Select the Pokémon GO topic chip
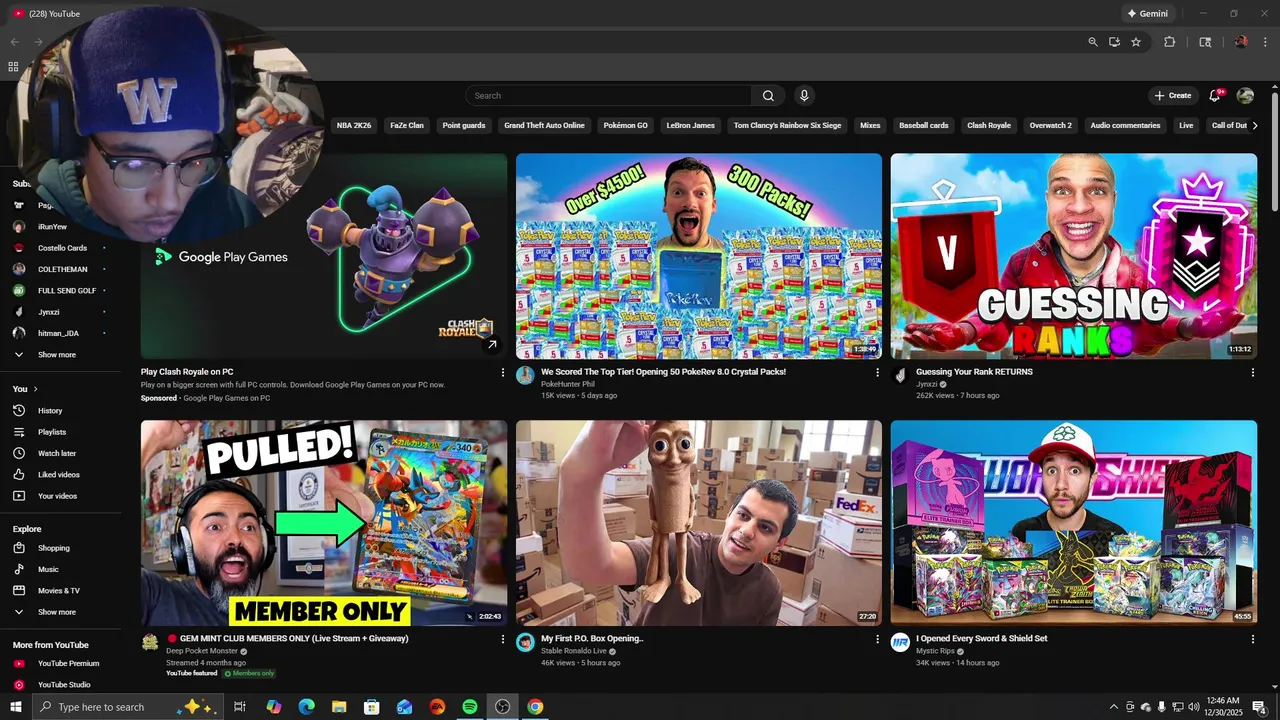The image size is (1280, 720). [x=626, y=126]
